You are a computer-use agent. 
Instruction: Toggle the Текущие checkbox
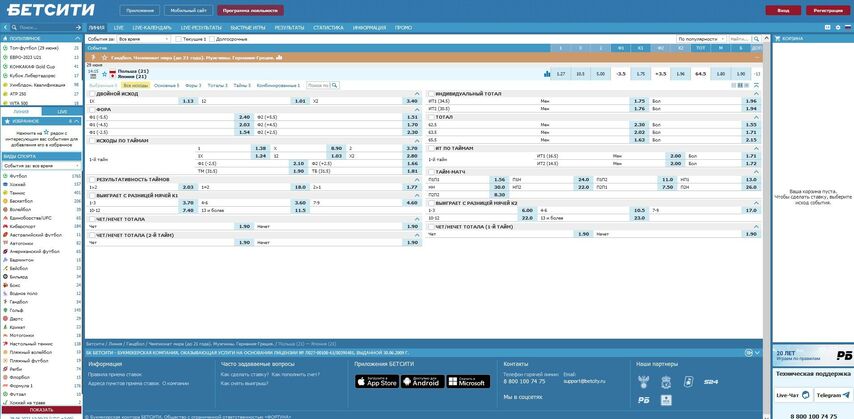[x=178, y=39]
